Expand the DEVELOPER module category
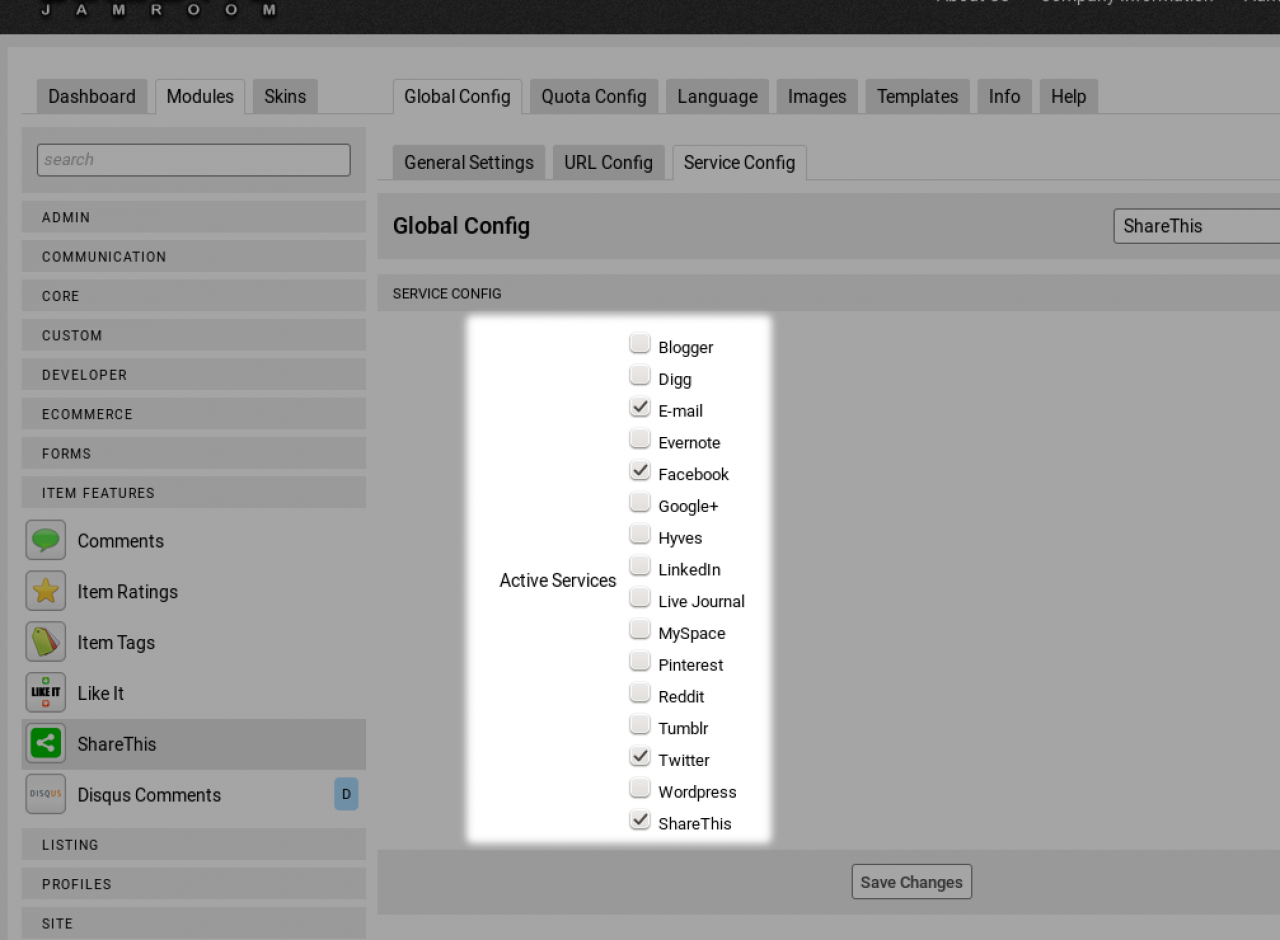The height and width of the screenshot is (940, 1280). point(194,375)
